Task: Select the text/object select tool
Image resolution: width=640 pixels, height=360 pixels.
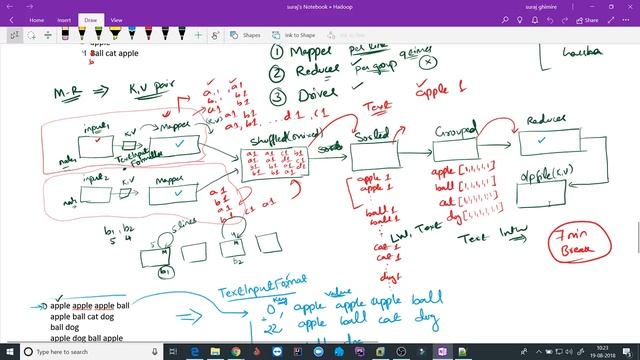Action: [x=15, y=36]
